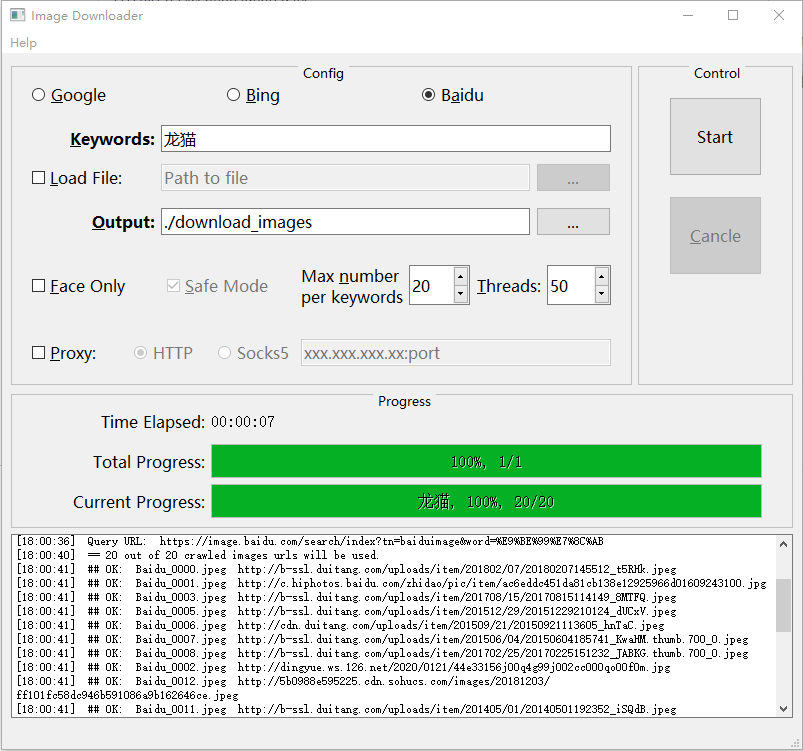Click the Total Progress bar
803x751 pixels.
(x=487, y=461)
